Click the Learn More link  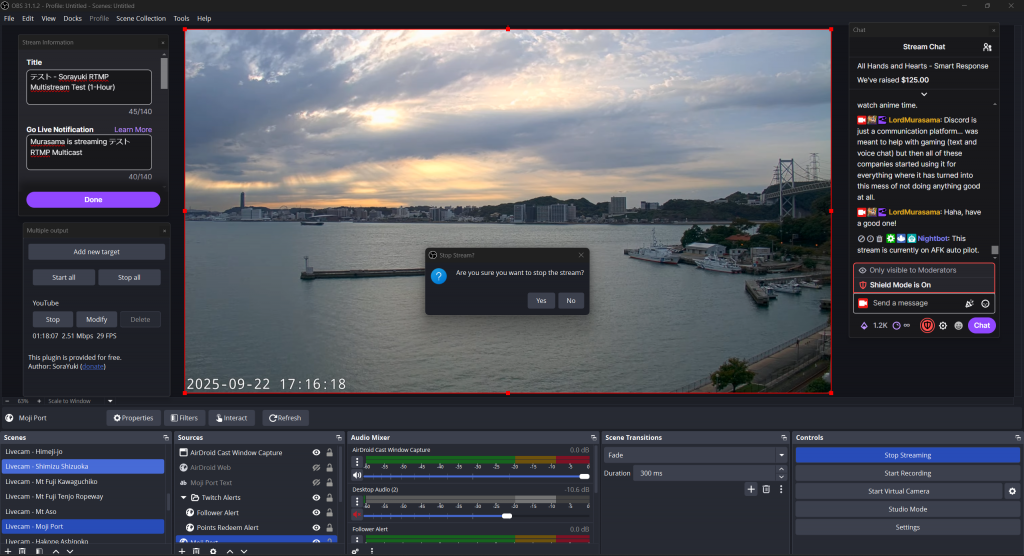click(x=133, y=130)
